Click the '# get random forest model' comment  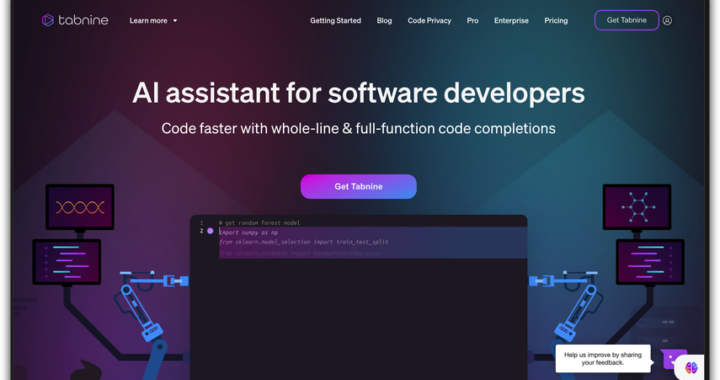pyautogui.click(x=259, y=223)
